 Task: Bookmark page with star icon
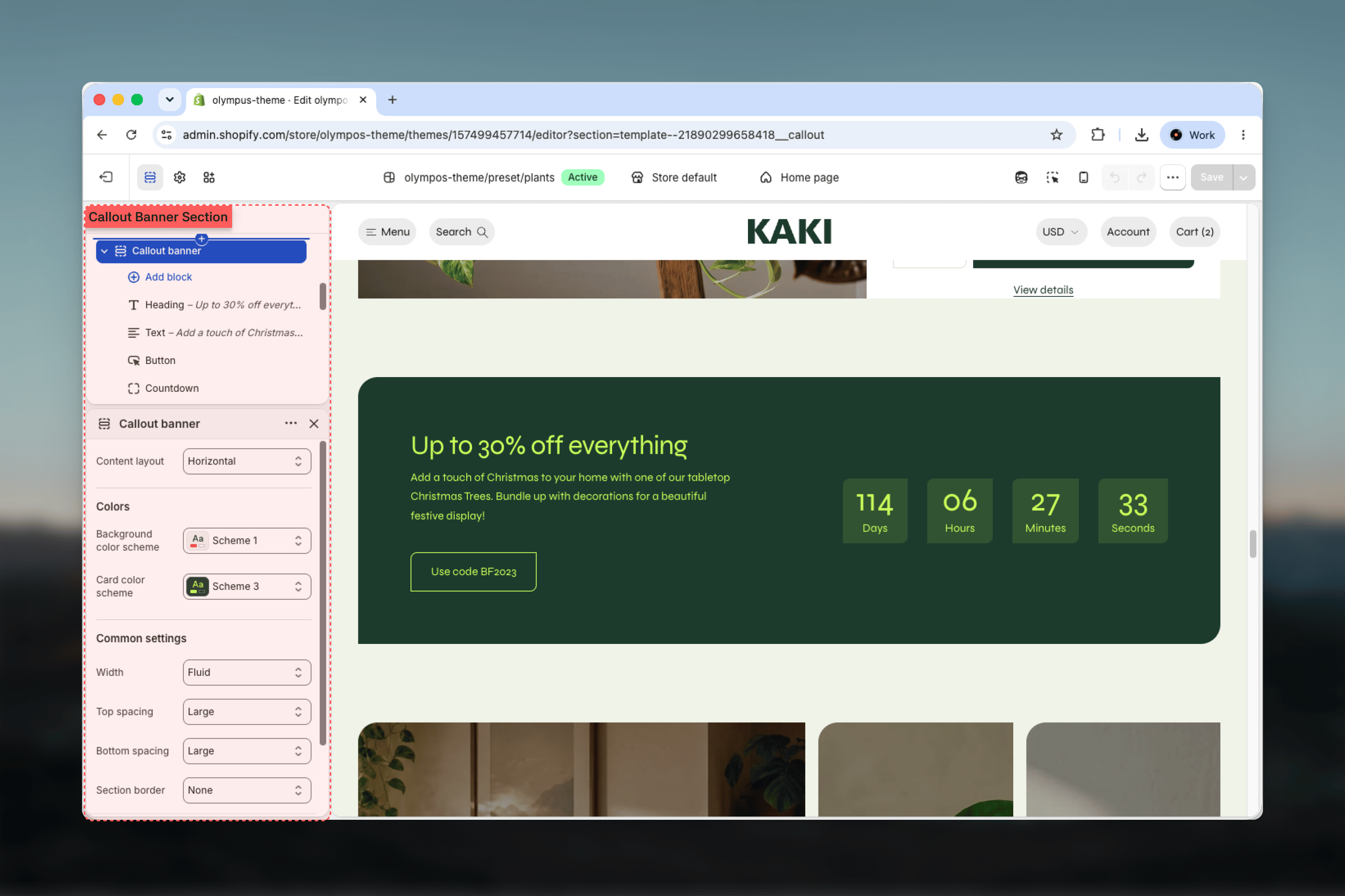[1056, 135]
